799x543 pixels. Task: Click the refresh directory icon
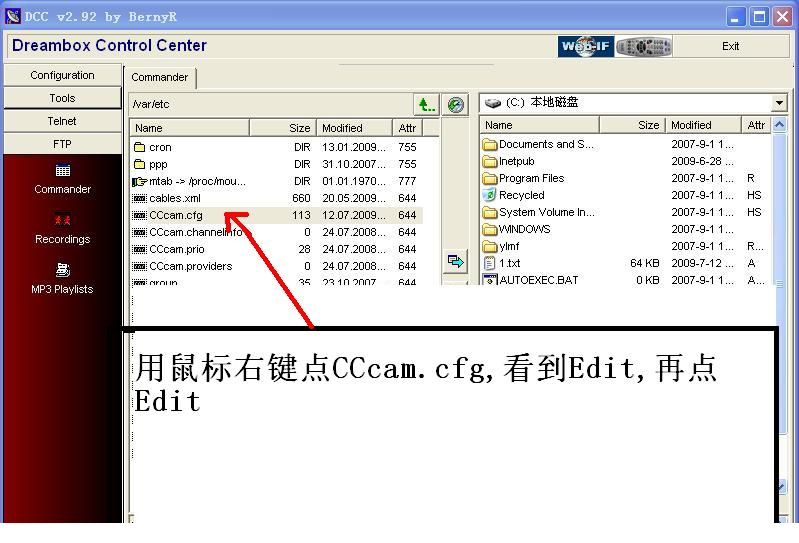tap(455, 105)
